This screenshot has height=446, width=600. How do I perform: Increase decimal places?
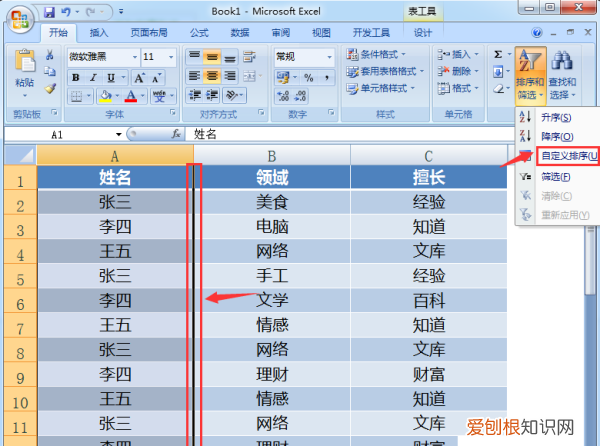(x=283, y=96)
